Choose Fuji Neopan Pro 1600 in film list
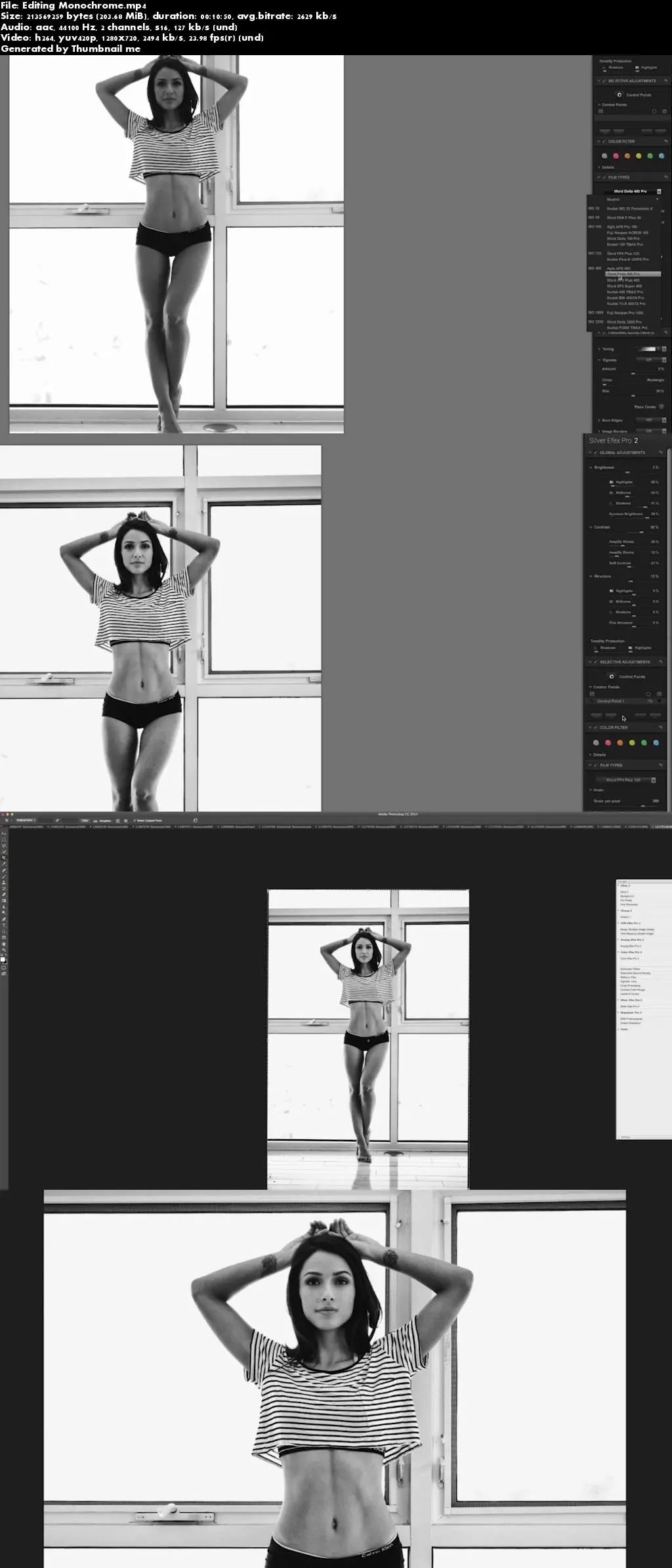672x1568 pixels. click(x=625, y=313)
